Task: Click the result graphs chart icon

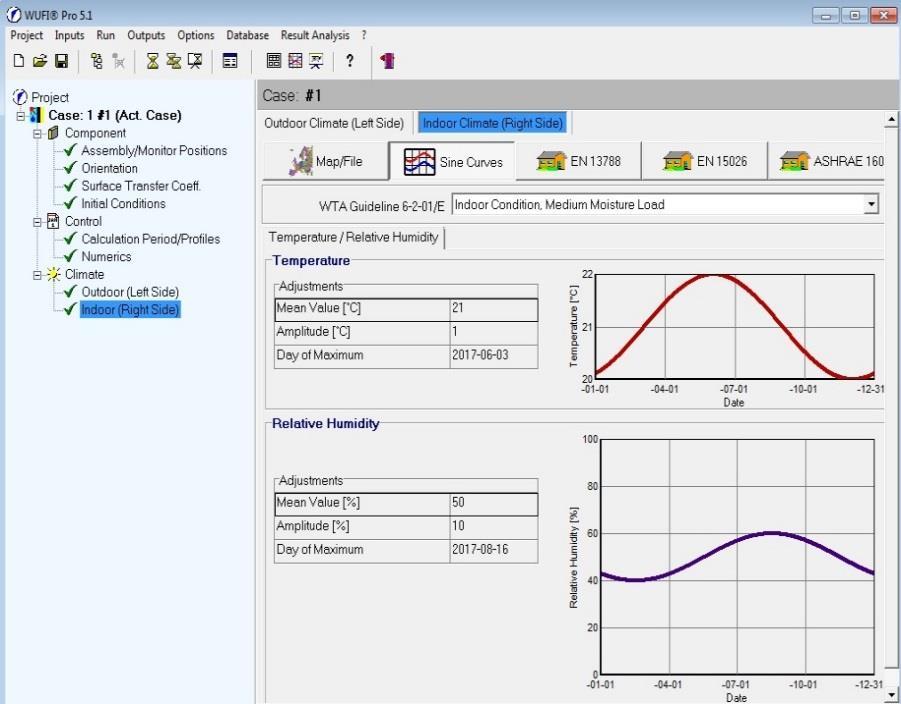Action: click(x=295, y=60)
